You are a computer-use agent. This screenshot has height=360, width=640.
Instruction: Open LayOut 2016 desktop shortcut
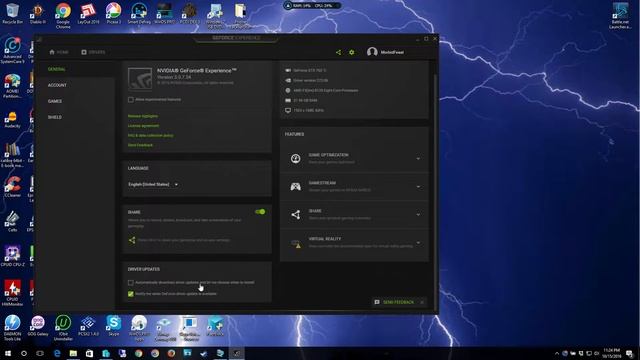click(88, 14)
